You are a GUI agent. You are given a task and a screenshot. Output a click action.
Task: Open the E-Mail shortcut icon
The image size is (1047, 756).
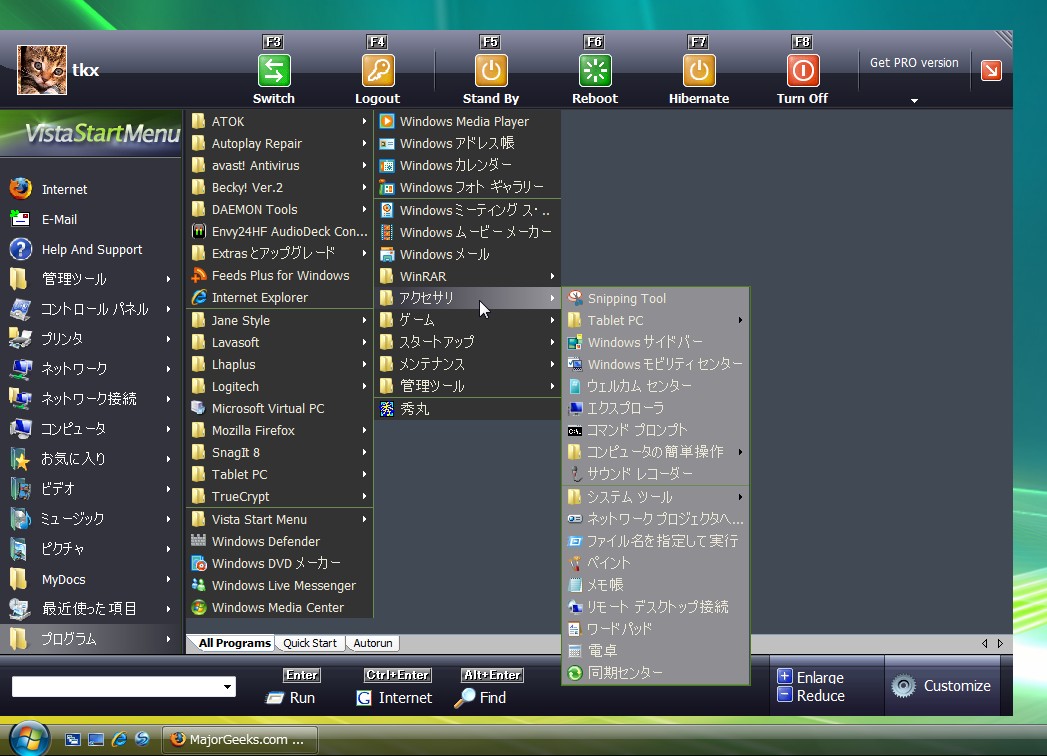click(21, 219)
